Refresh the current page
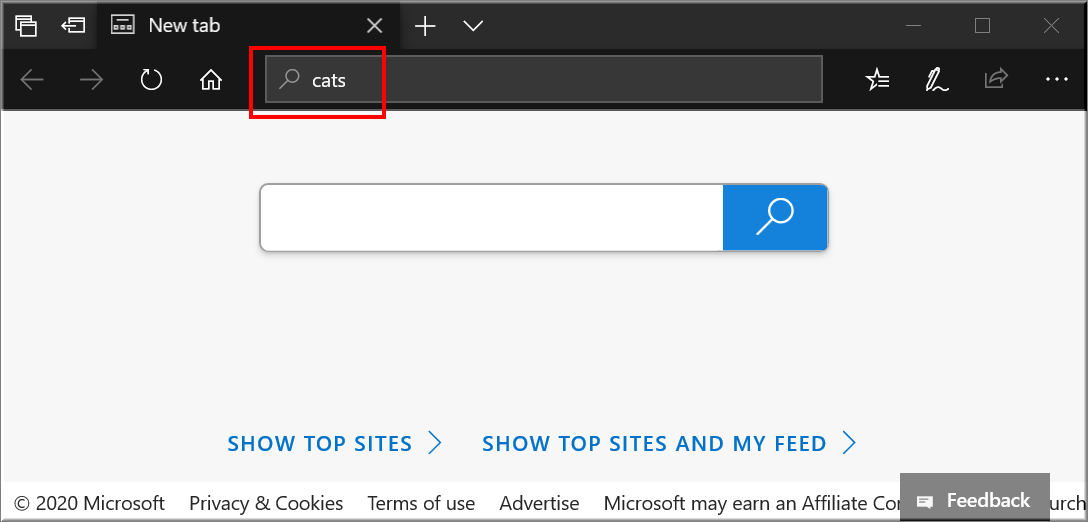This screenshot has width=1088, height=522. 151,80
